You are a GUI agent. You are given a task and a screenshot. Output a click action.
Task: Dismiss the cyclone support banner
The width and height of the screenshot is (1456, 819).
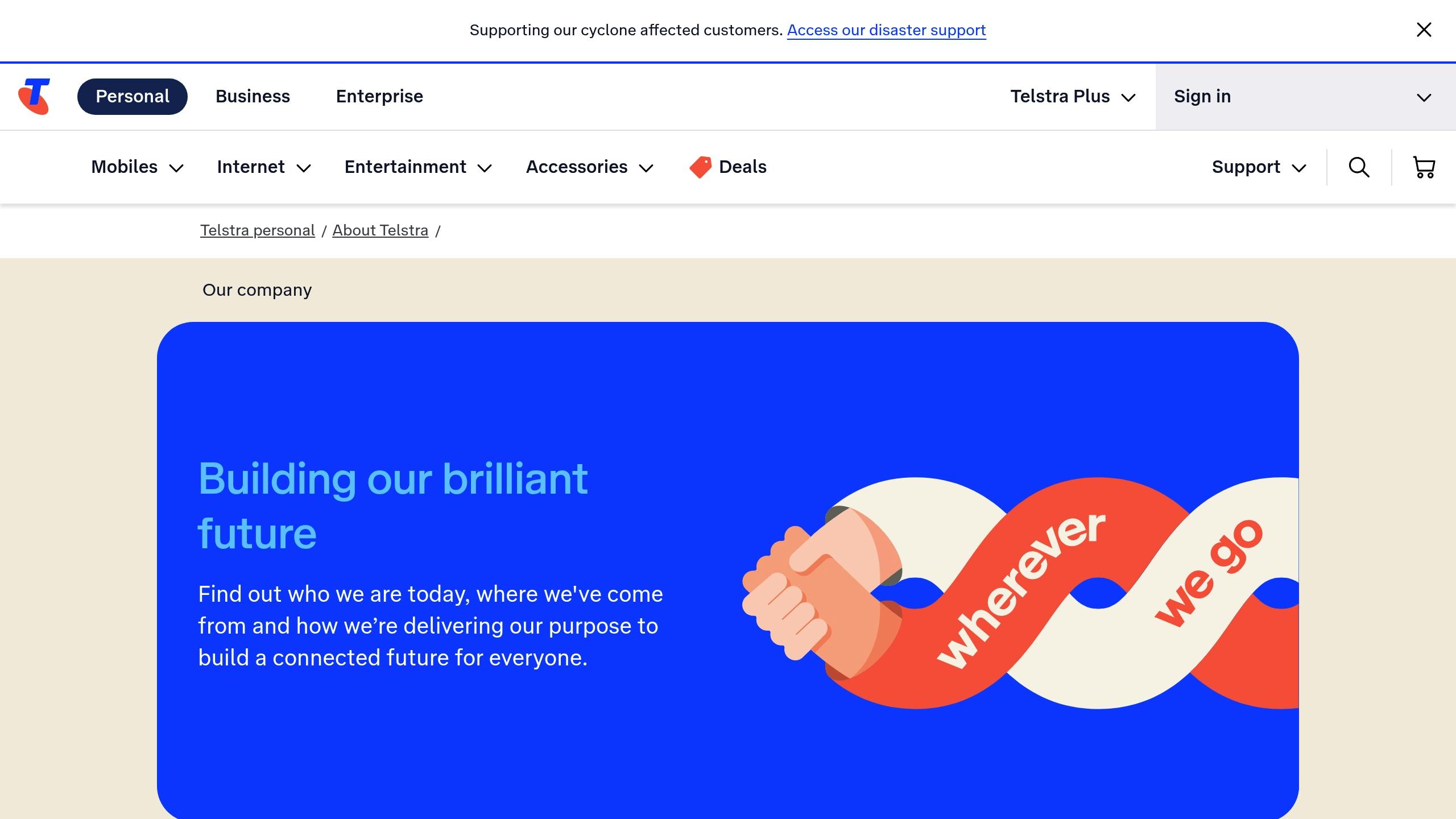1424,30
